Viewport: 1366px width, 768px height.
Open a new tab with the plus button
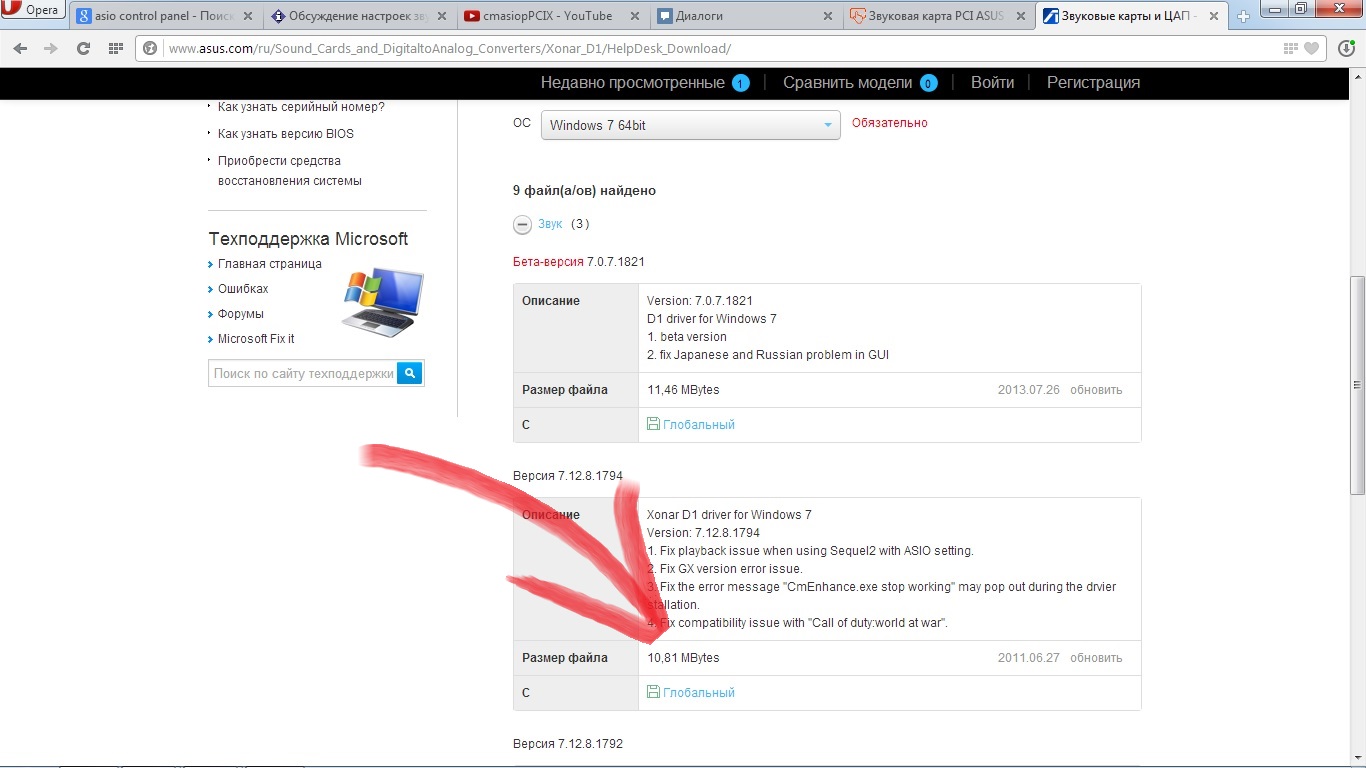1244,16
